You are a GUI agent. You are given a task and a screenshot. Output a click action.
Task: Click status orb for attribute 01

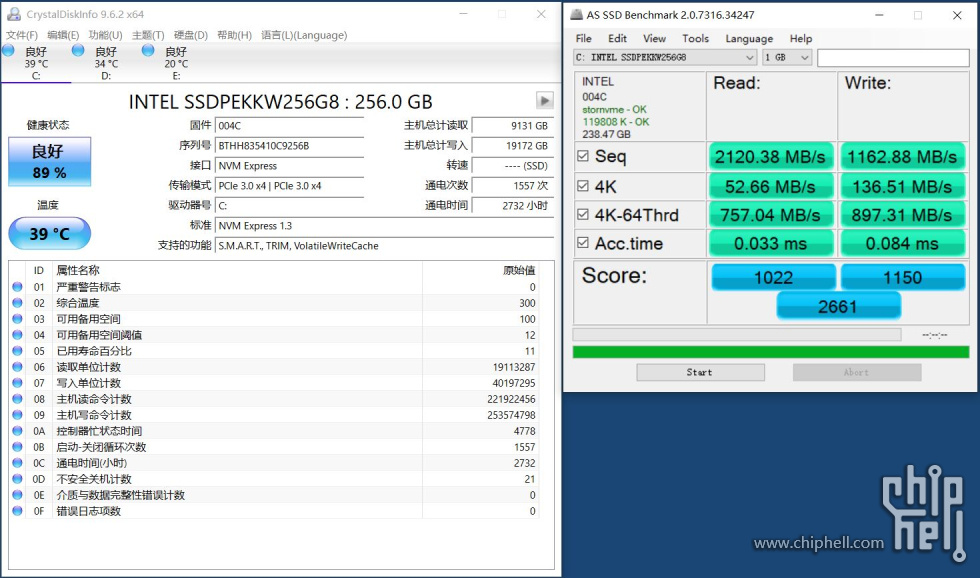click(x=18, y=287)
